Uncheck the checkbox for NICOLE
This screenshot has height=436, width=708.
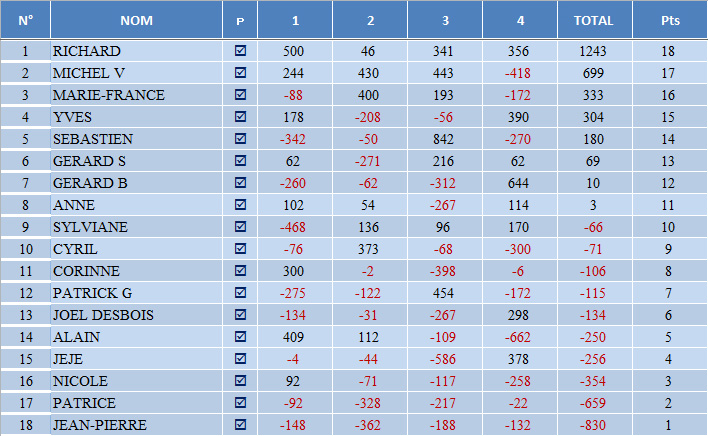coord(240,381)
